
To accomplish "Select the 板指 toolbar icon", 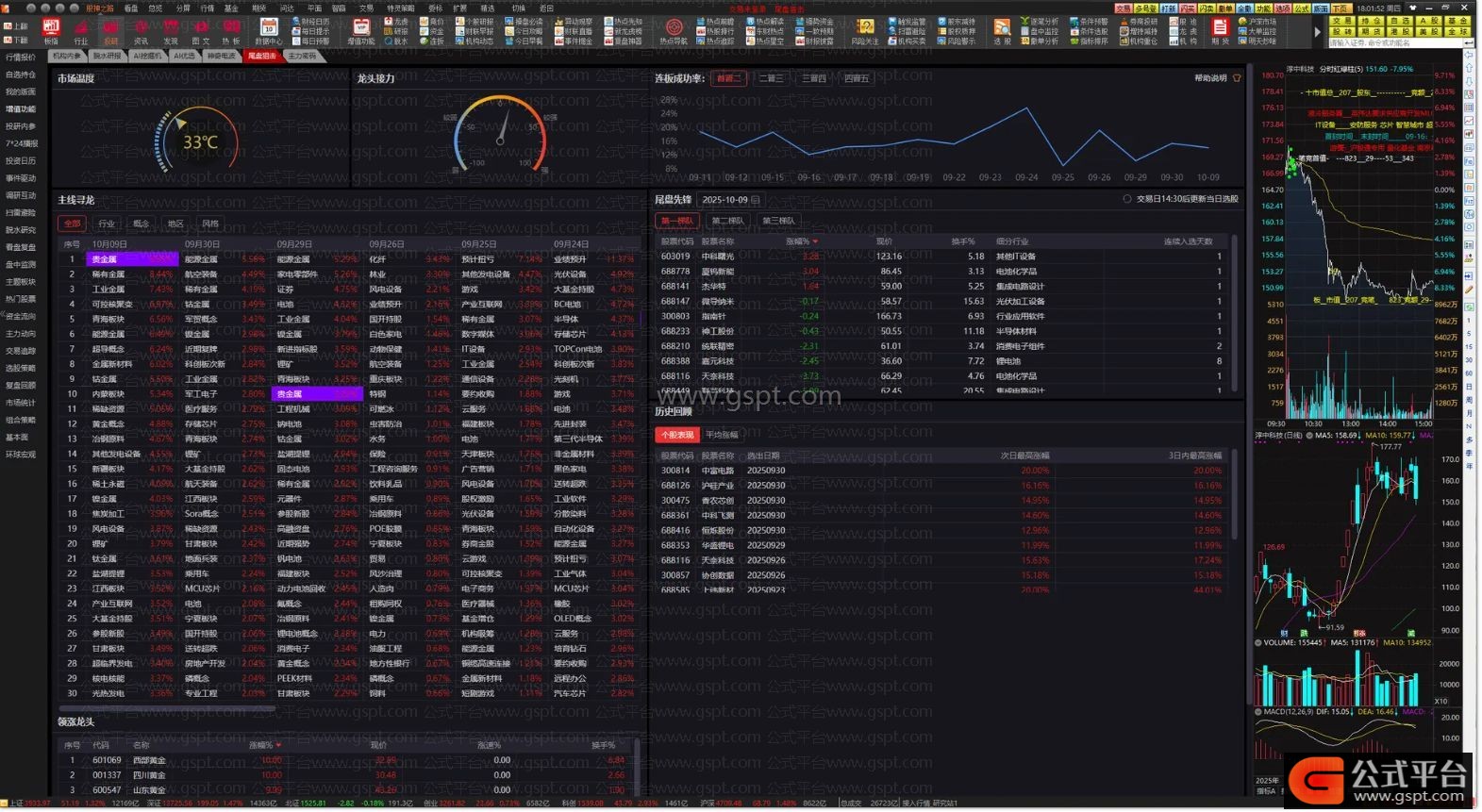I will 51,26.
